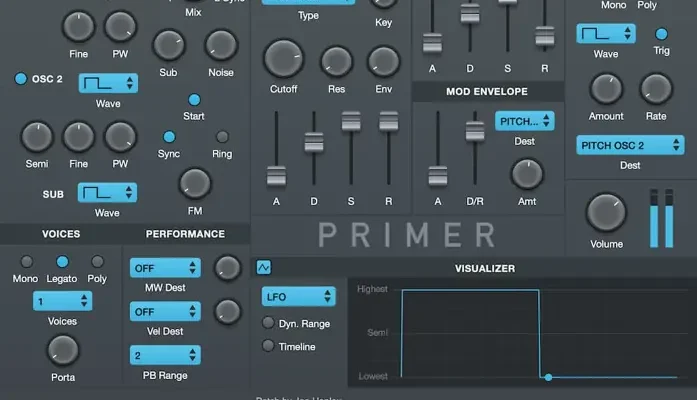Click the FM knob
The image size is (697, 400).
pos(195,183)
